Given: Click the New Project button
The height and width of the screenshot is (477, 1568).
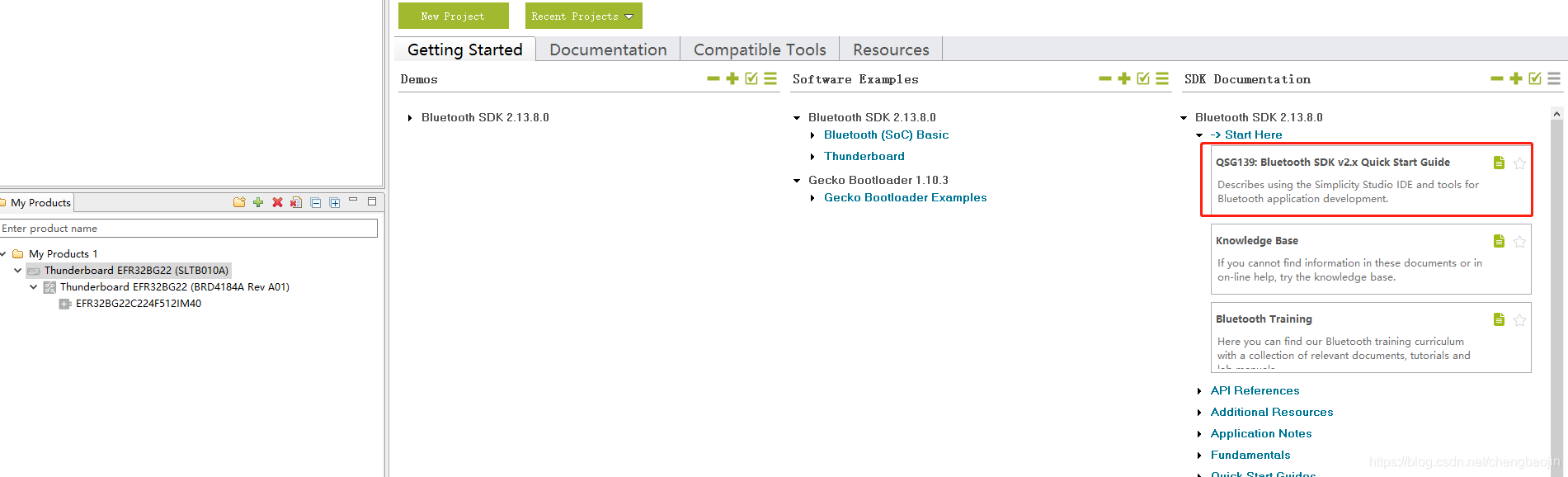Looking at the screenshot, I should click(453, 16).
